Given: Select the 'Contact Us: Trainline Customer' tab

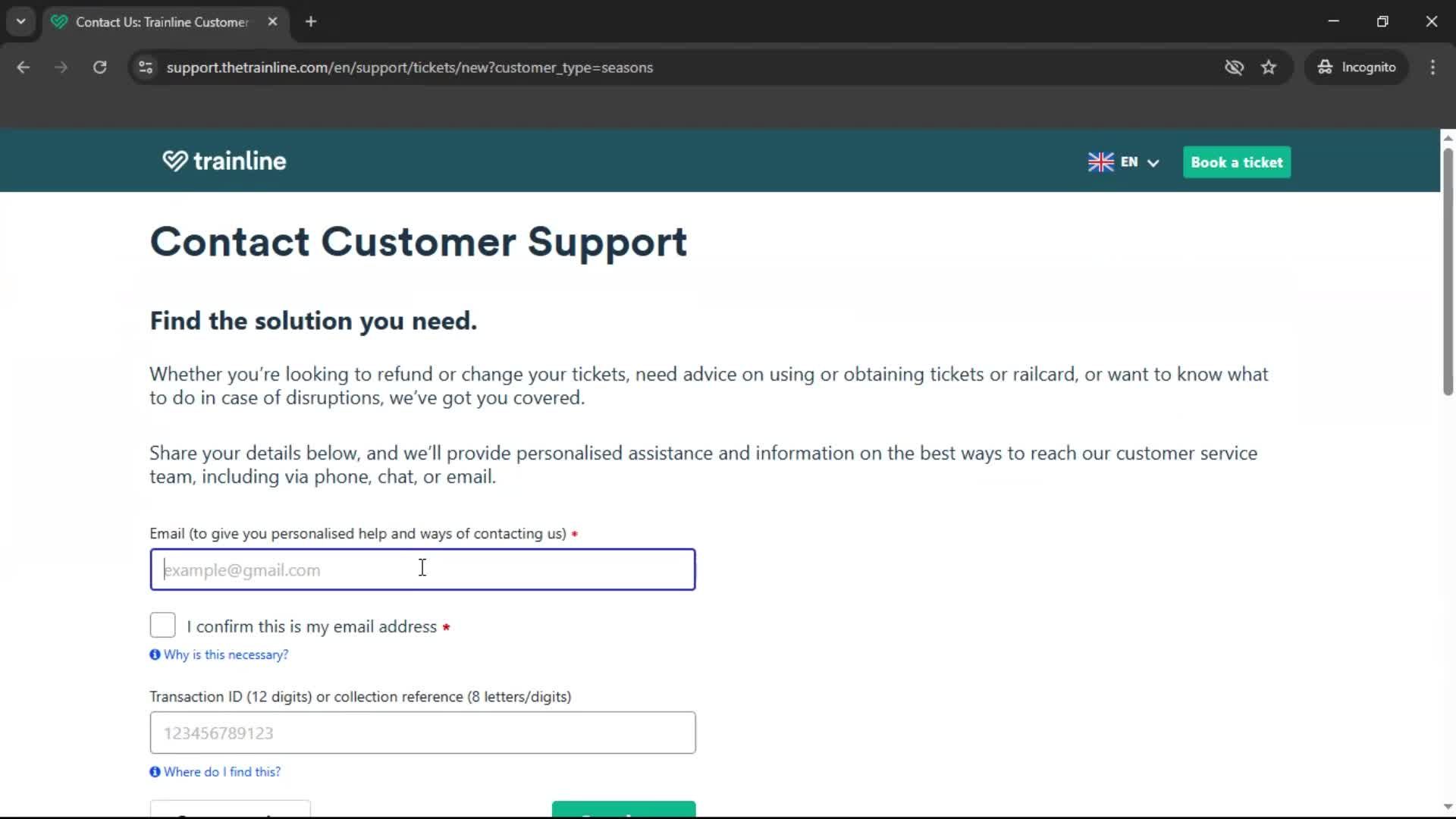Looking at the screenshot, I should 159,22.
